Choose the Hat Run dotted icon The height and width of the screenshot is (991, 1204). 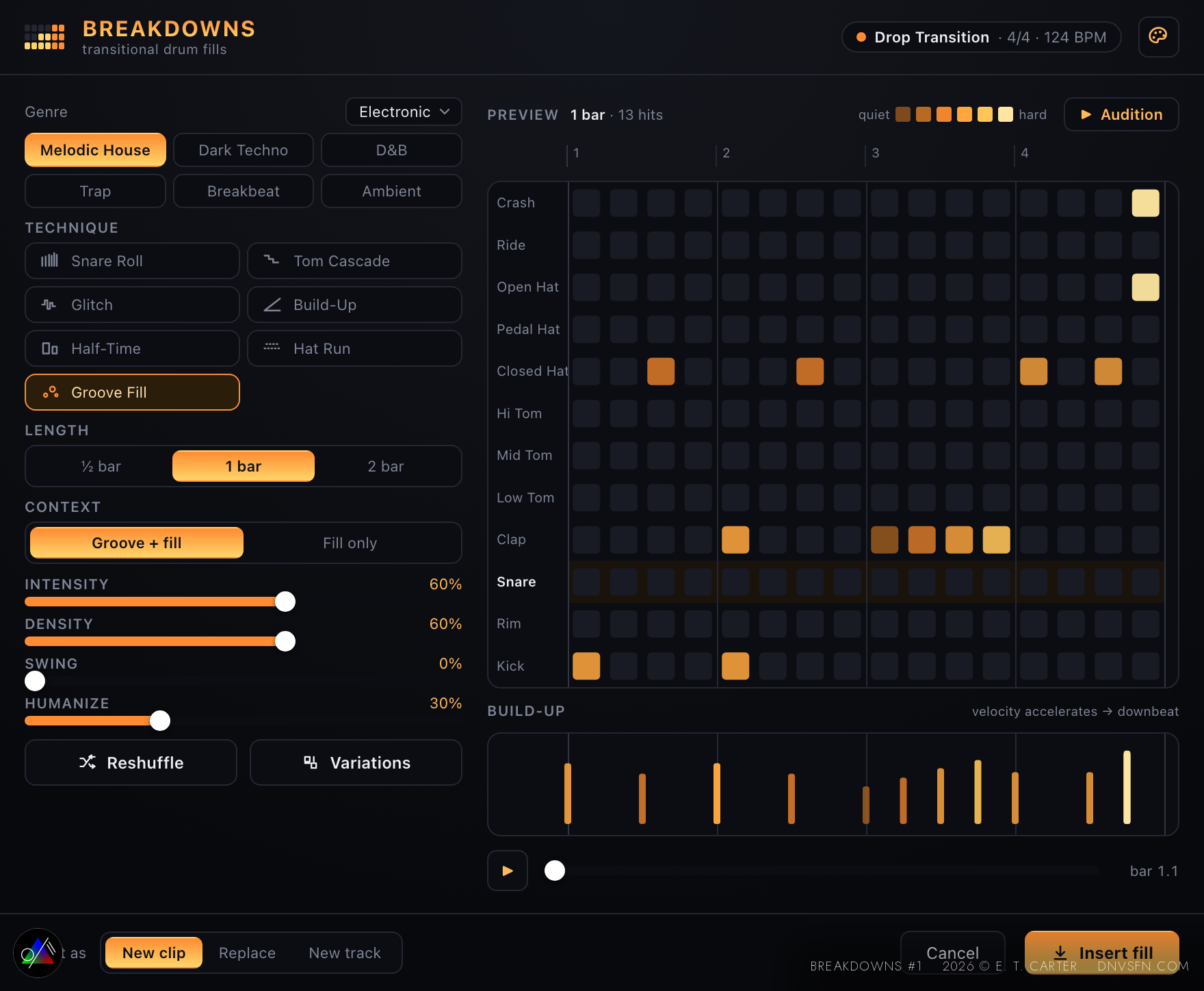pyautogui.click(x=272, y=348)
